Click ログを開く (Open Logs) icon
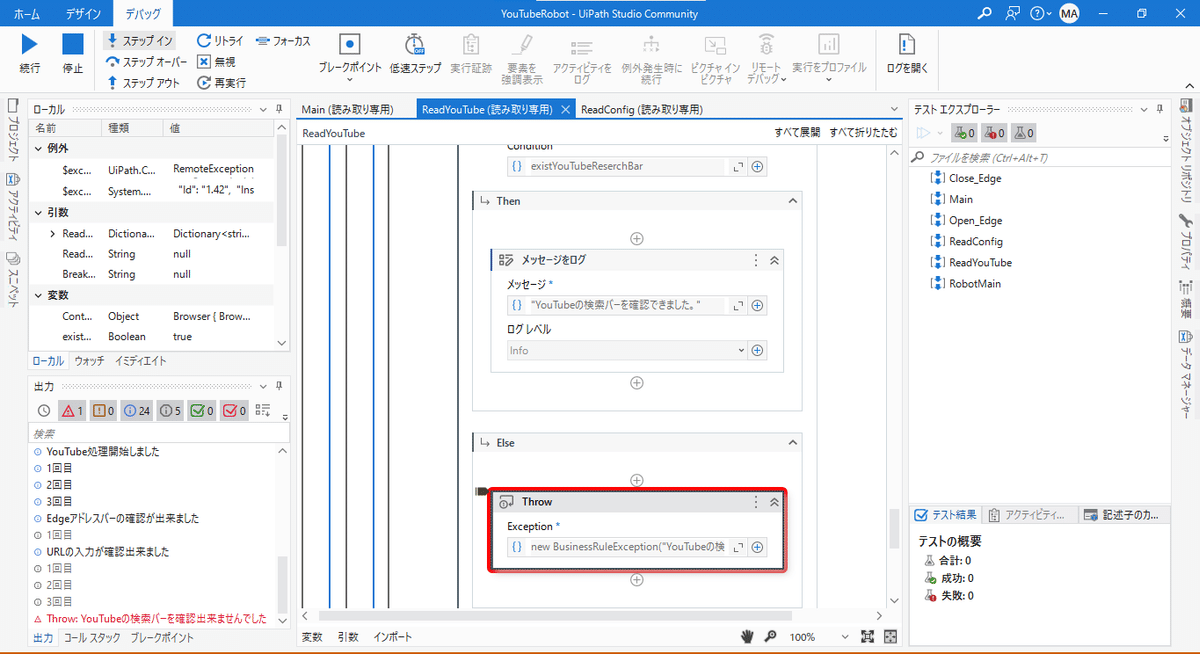1200x654 pixels. (906, 45)
